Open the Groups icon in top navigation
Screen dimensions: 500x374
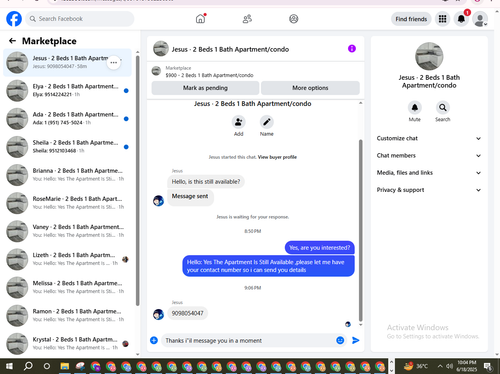(x=293, y=19)
